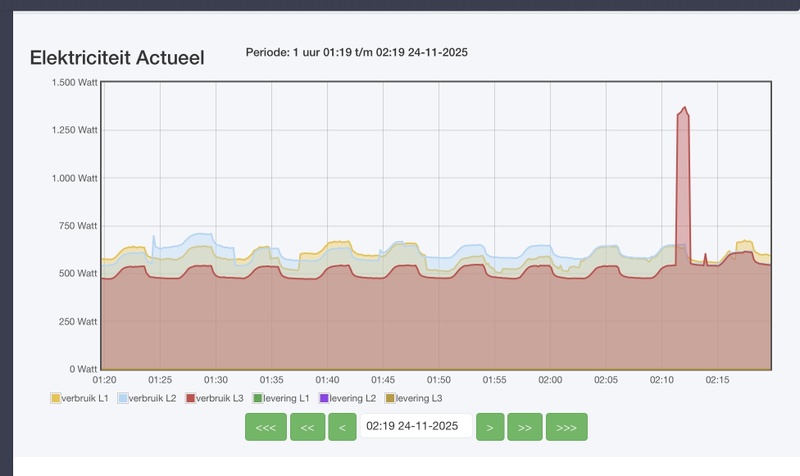Click the >> step forward button
The image size is (800, 476).
(x=525, y=427)
